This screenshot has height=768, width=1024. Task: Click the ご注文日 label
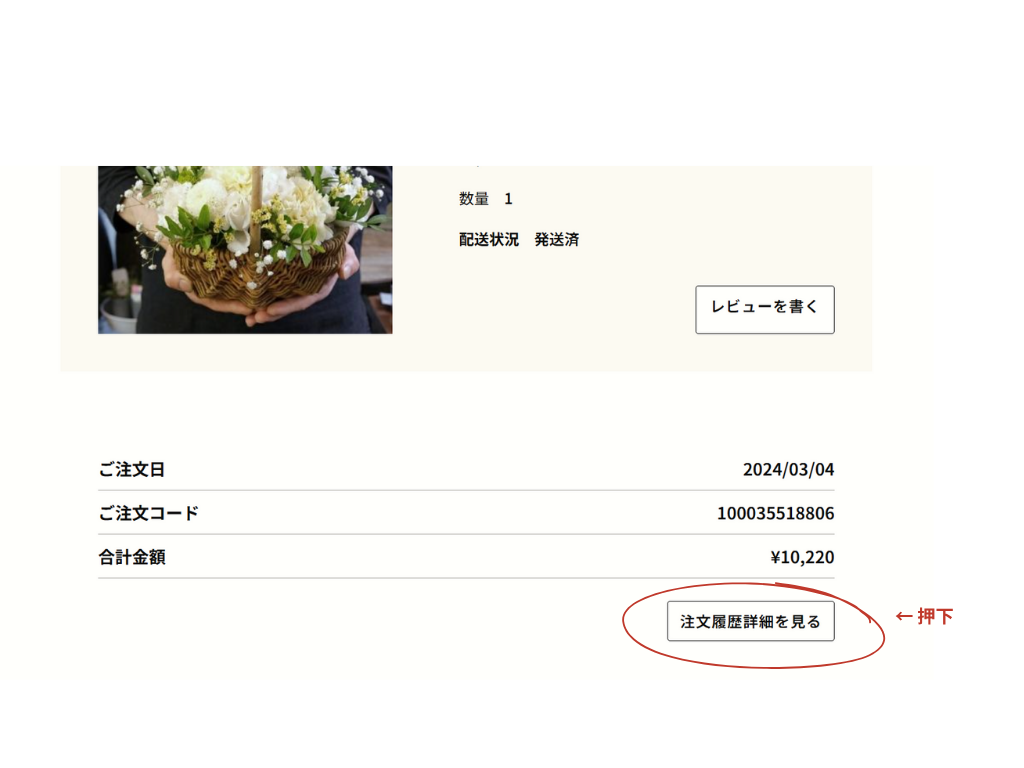click(x=131, y=470)
